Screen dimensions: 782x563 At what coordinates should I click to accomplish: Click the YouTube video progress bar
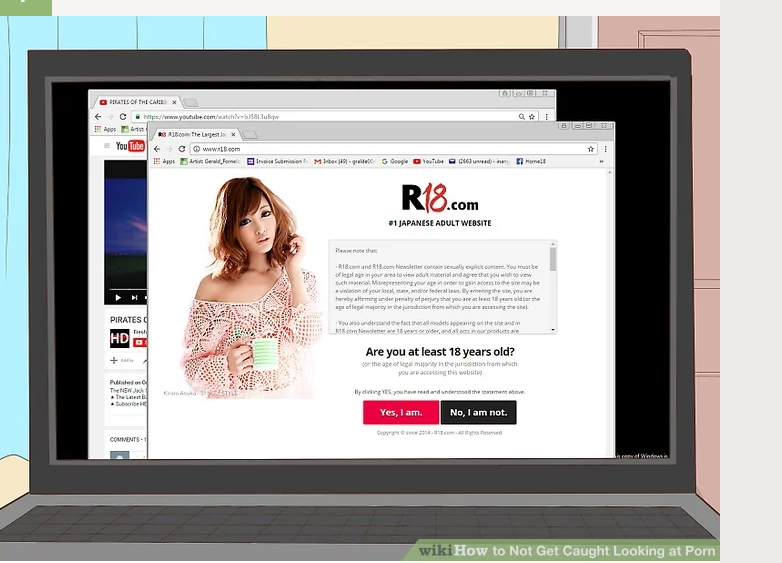[128, 289]
